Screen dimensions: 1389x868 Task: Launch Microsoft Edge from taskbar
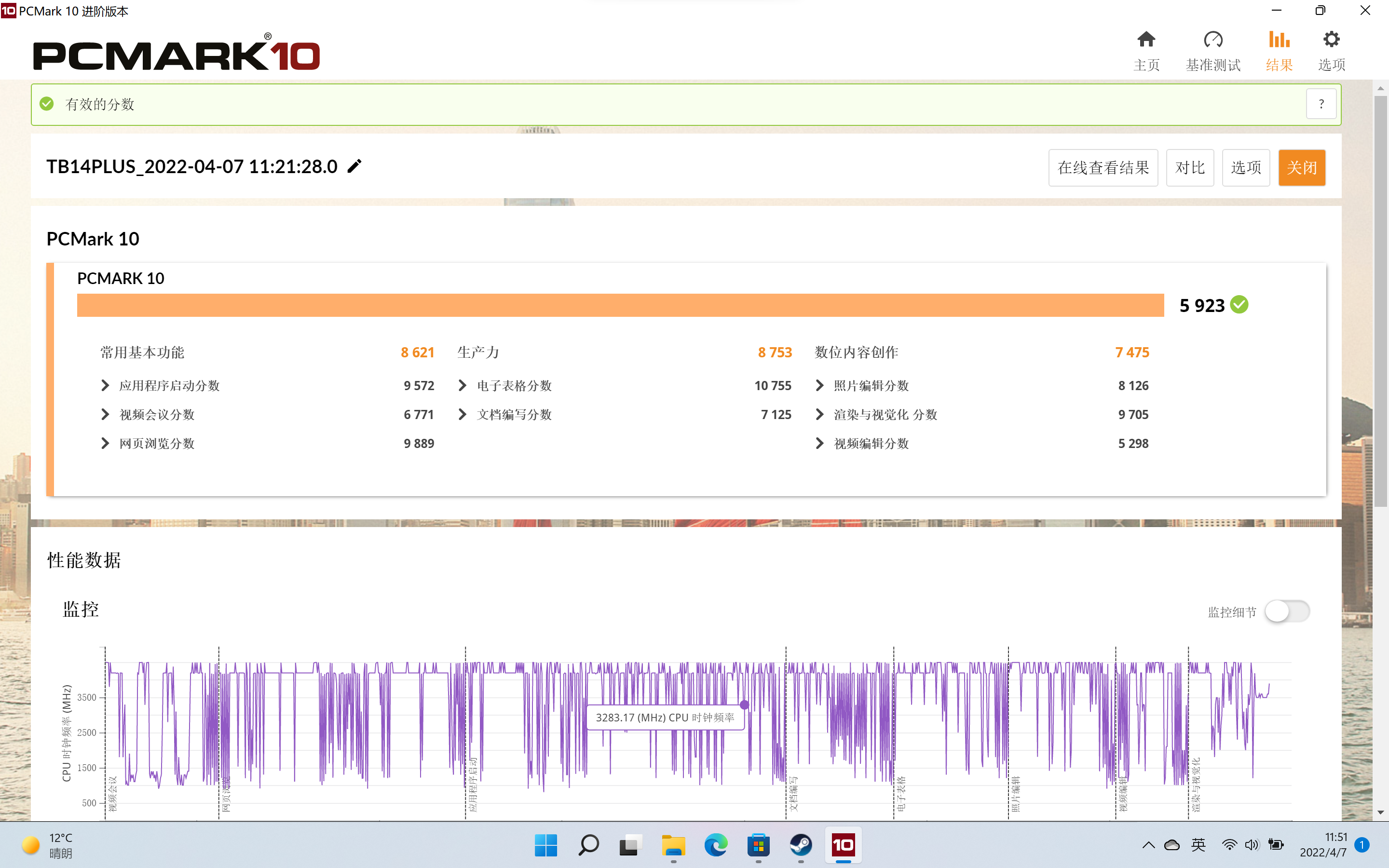[x=716, y=845]
